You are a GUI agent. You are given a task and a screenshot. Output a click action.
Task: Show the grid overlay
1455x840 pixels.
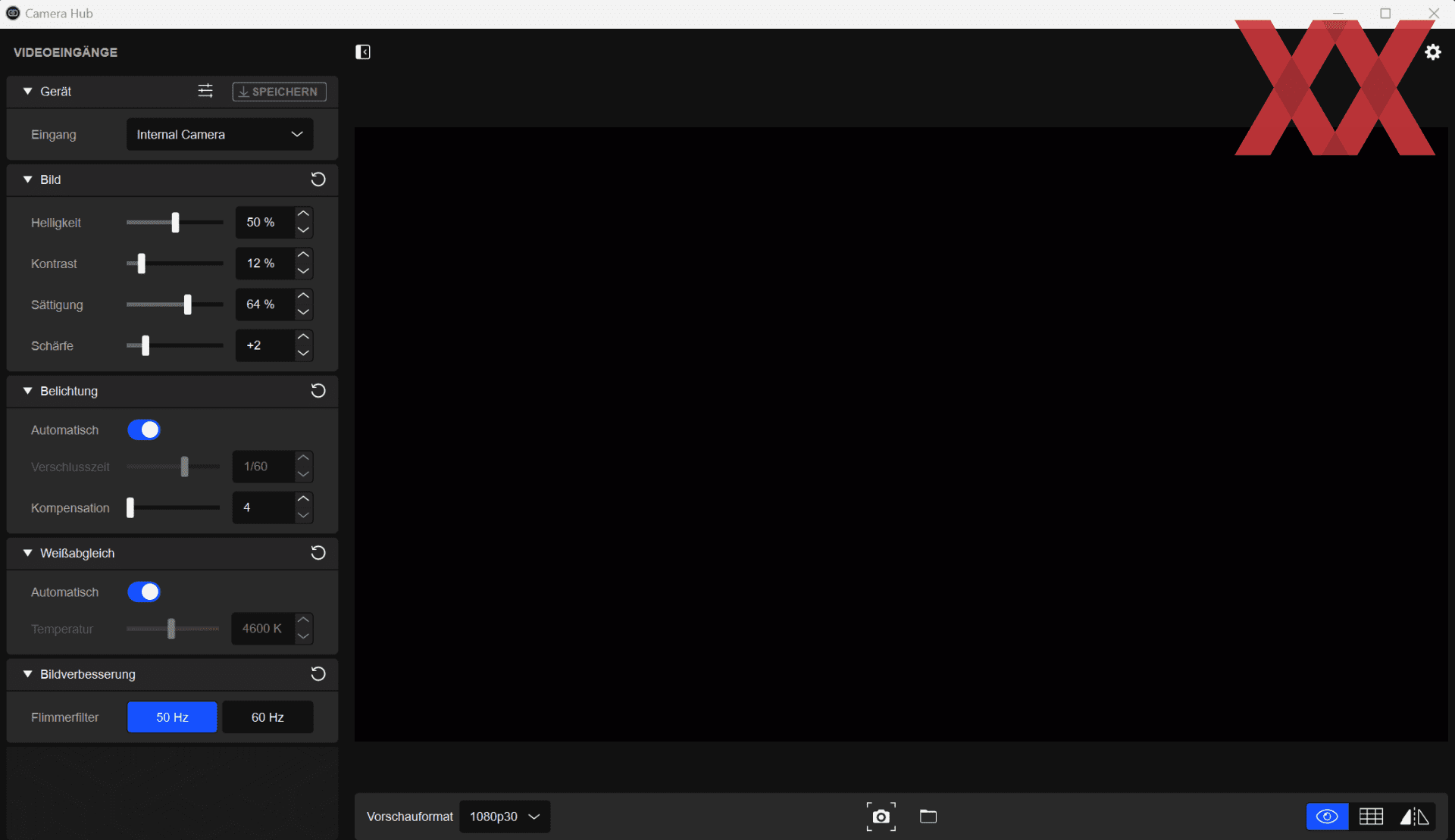1371,817
